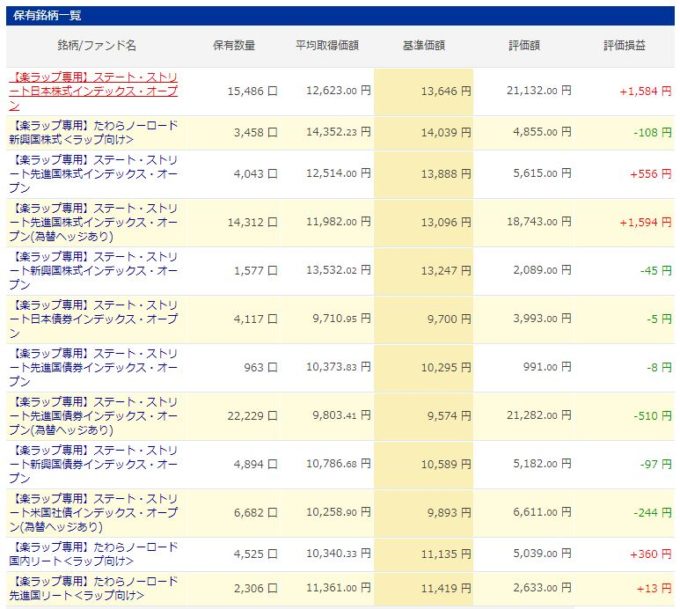Select the 22,229 口 quantity cell
Screen dimensions: 680x609
252,416
